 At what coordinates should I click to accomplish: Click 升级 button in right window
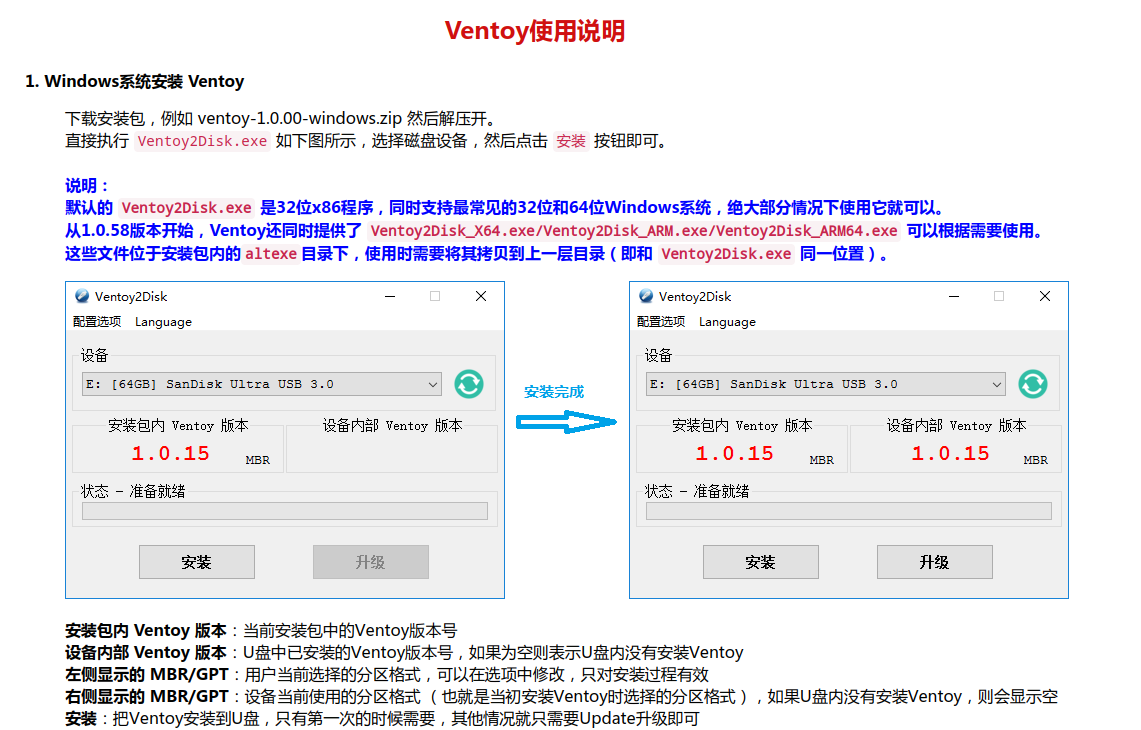pyautogui.click(x=934, y=562)
